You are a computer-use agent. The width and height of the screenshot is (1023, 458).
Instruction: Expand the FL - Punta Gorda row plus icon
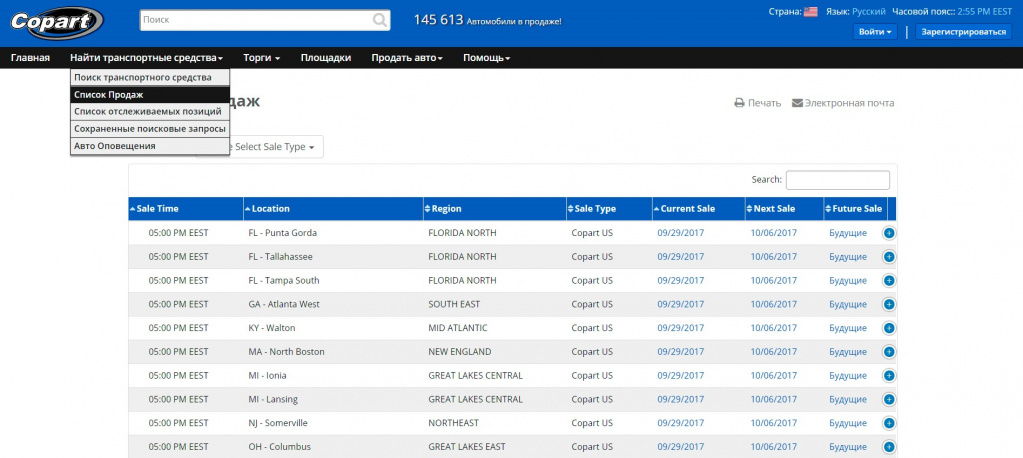tap(889, 233)
